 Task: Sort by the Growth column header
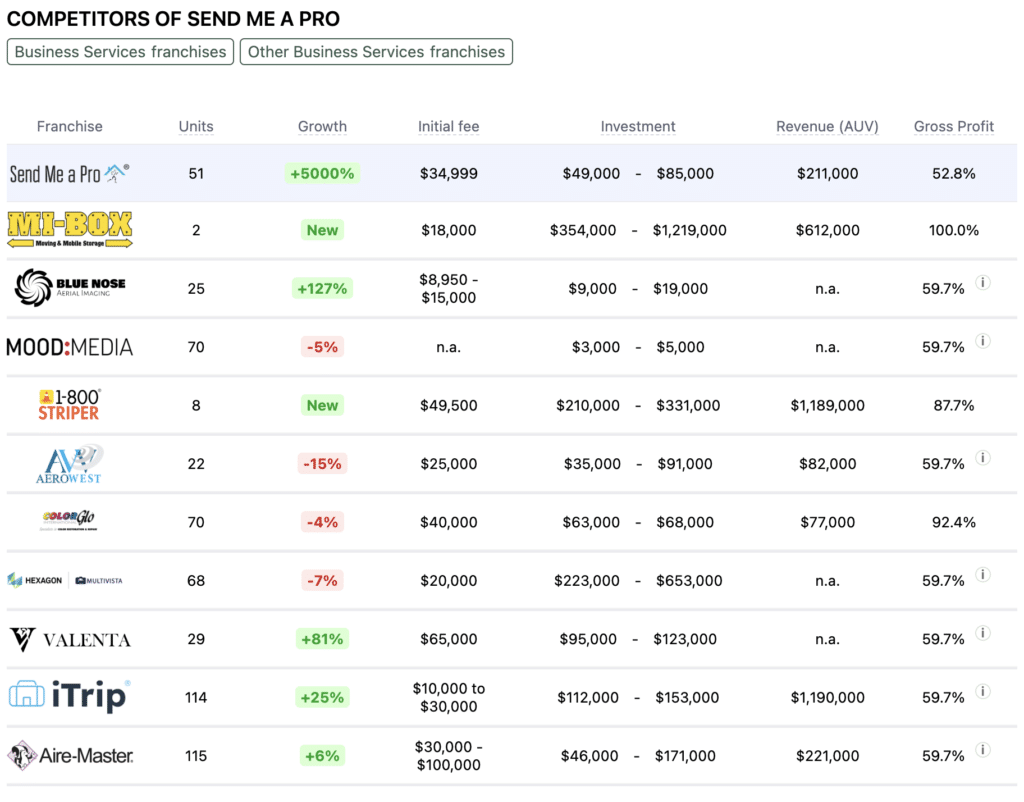[323, 127]
